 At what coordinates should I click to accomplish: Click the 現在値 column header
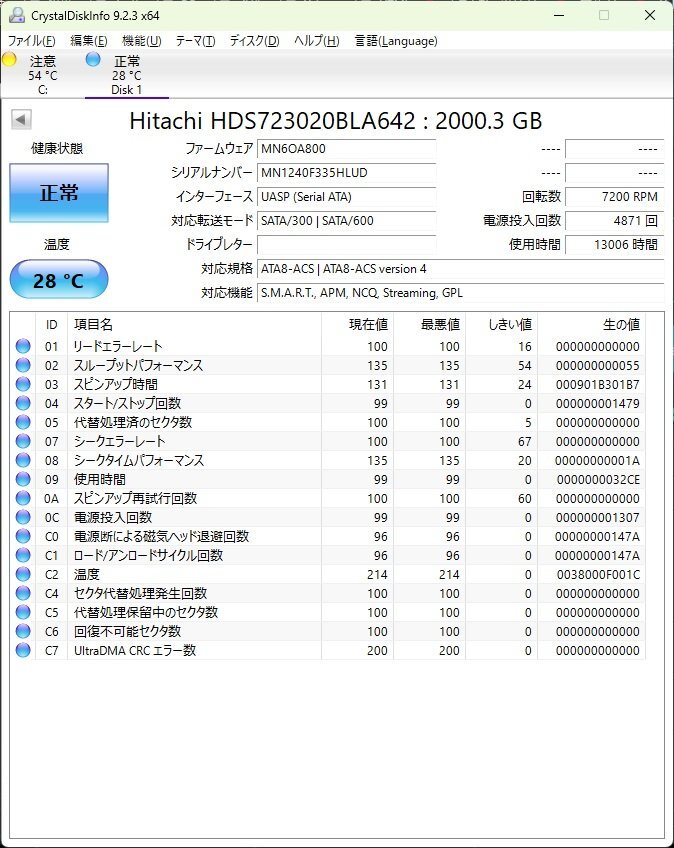[358, 324]
